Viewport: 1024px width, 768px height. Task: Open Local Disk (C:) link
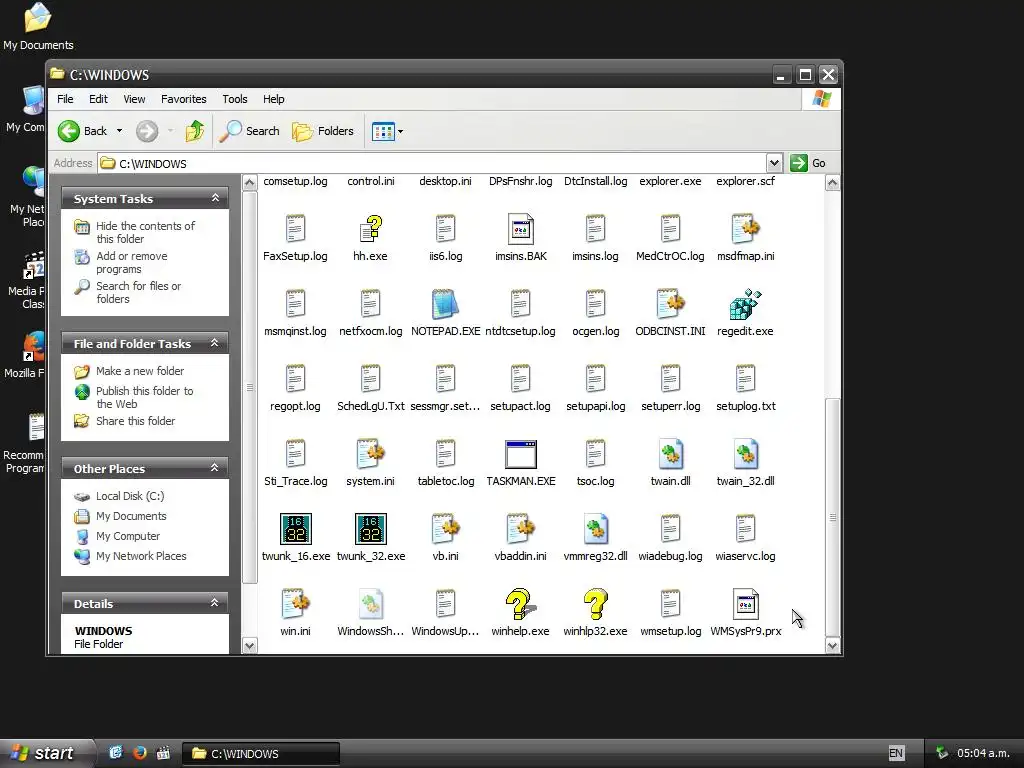pyautogui.click(x=130, y=496)
